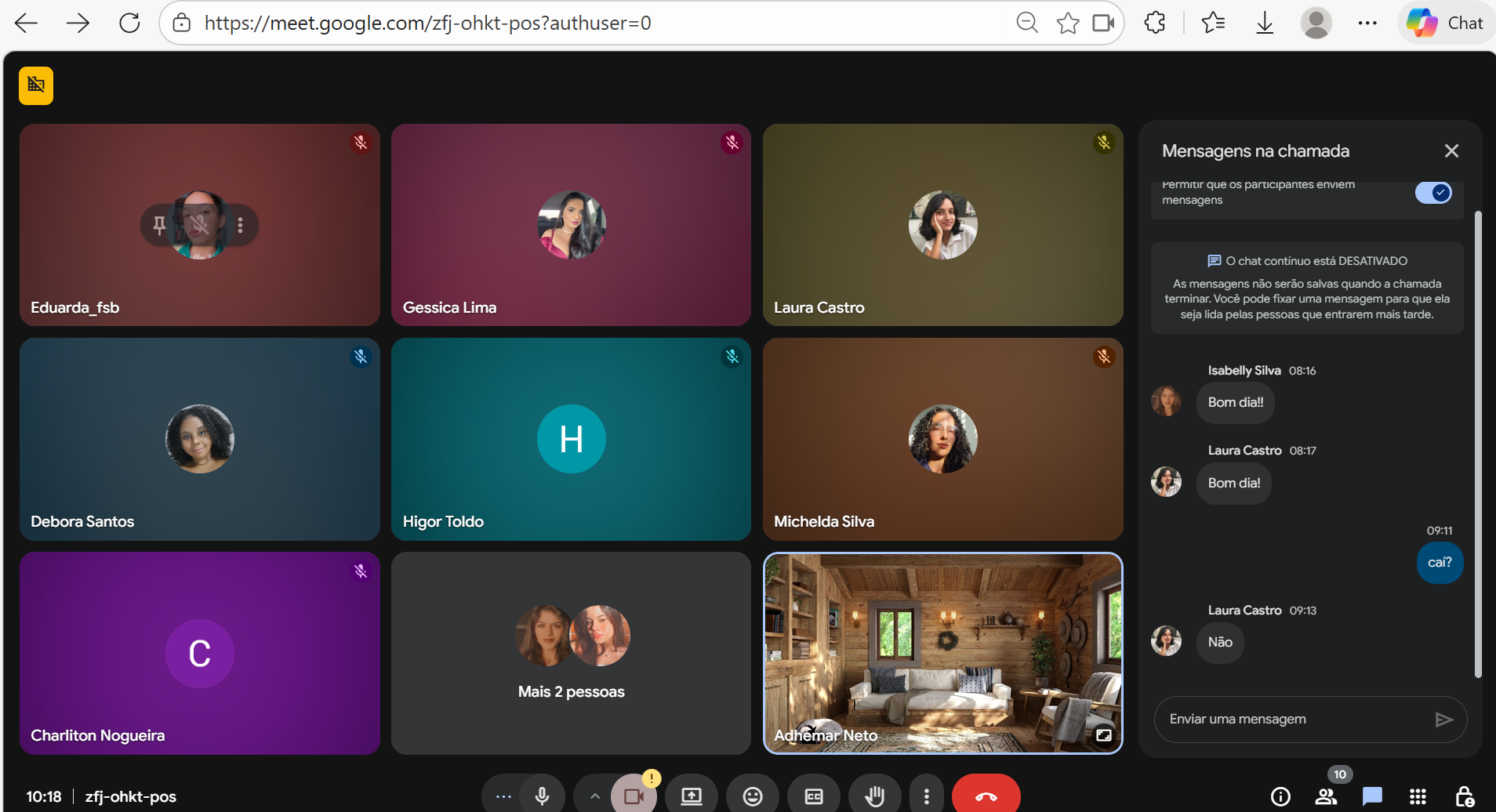Toggle closed captions

point(814,796)
